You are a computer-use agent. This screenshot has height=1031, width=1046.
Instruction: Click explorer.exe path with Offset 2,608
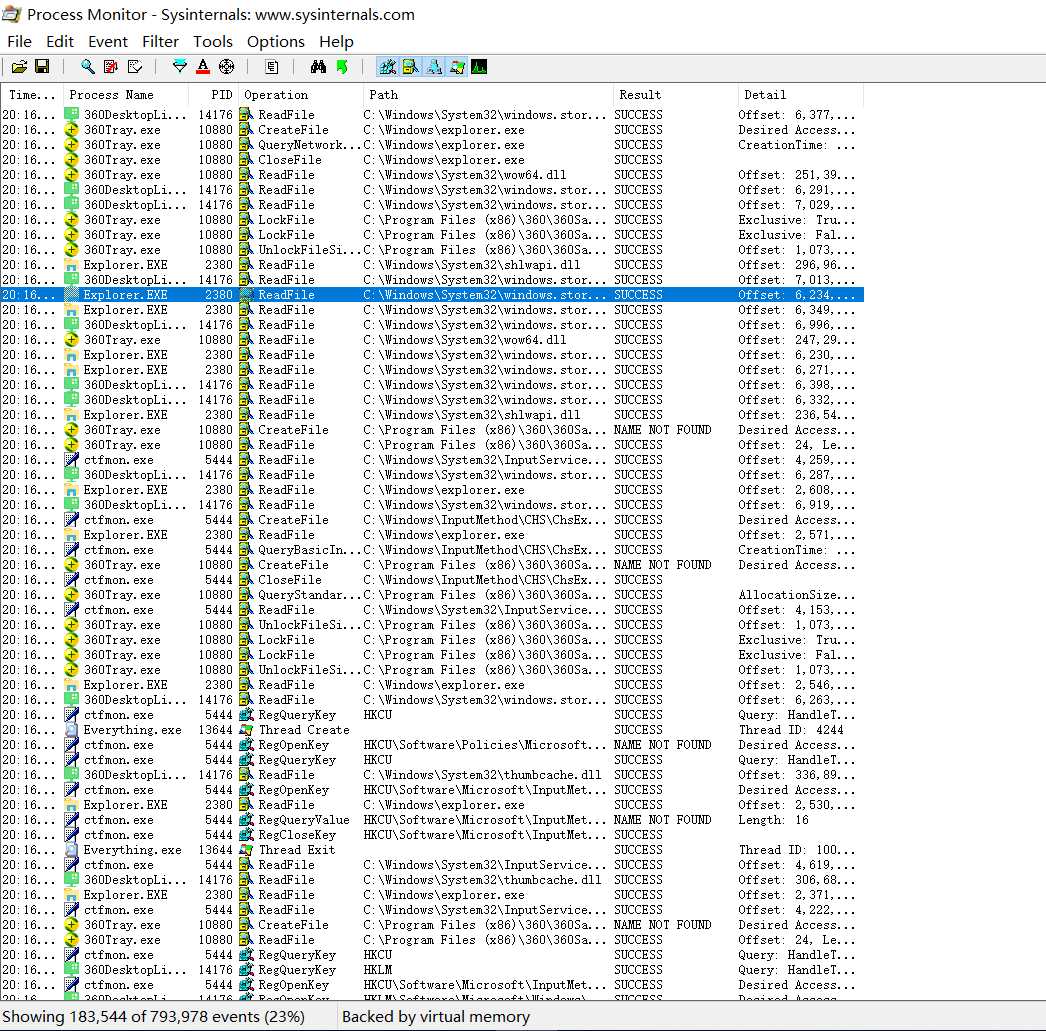(x=444, y=489)
